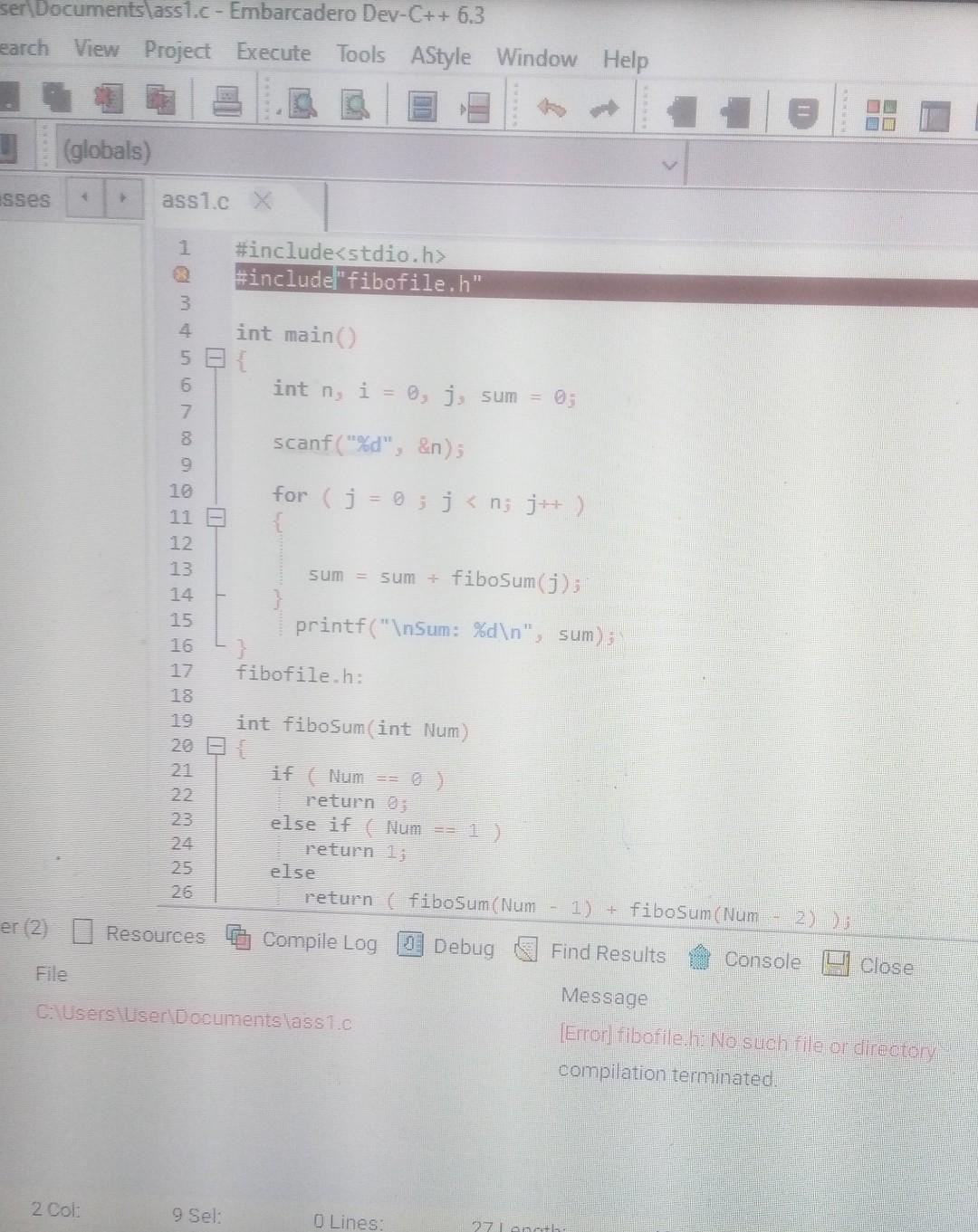The image size is (978, 1232).
Task: Select the ass1.c editor tab
Action: pos(196,200)
